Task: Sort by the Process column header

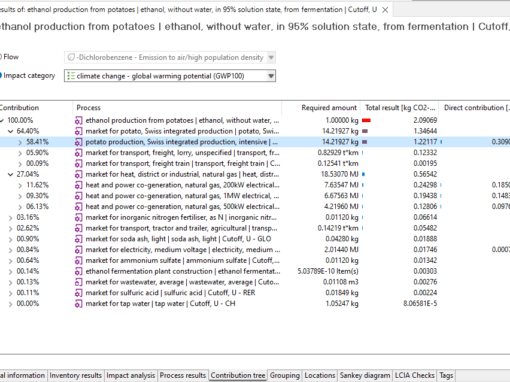Action: click(177, 108)
